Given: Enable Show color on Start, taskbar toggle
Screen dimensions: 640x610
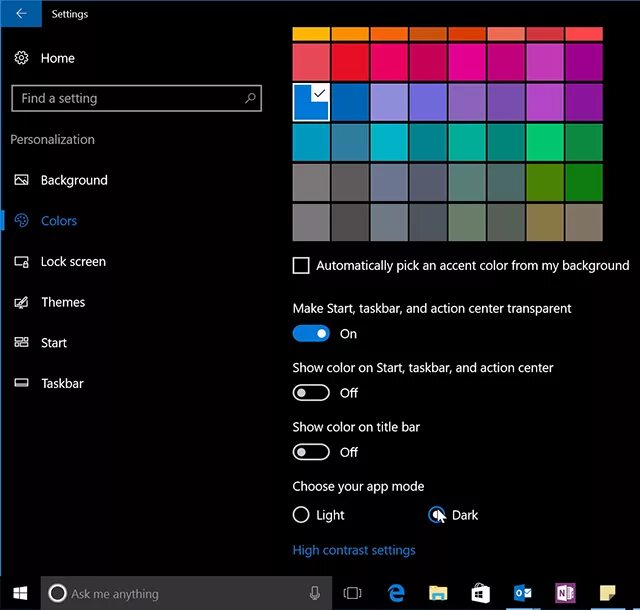Looking at the screenshot, I should pyautogui.click(x=311, y=393).
